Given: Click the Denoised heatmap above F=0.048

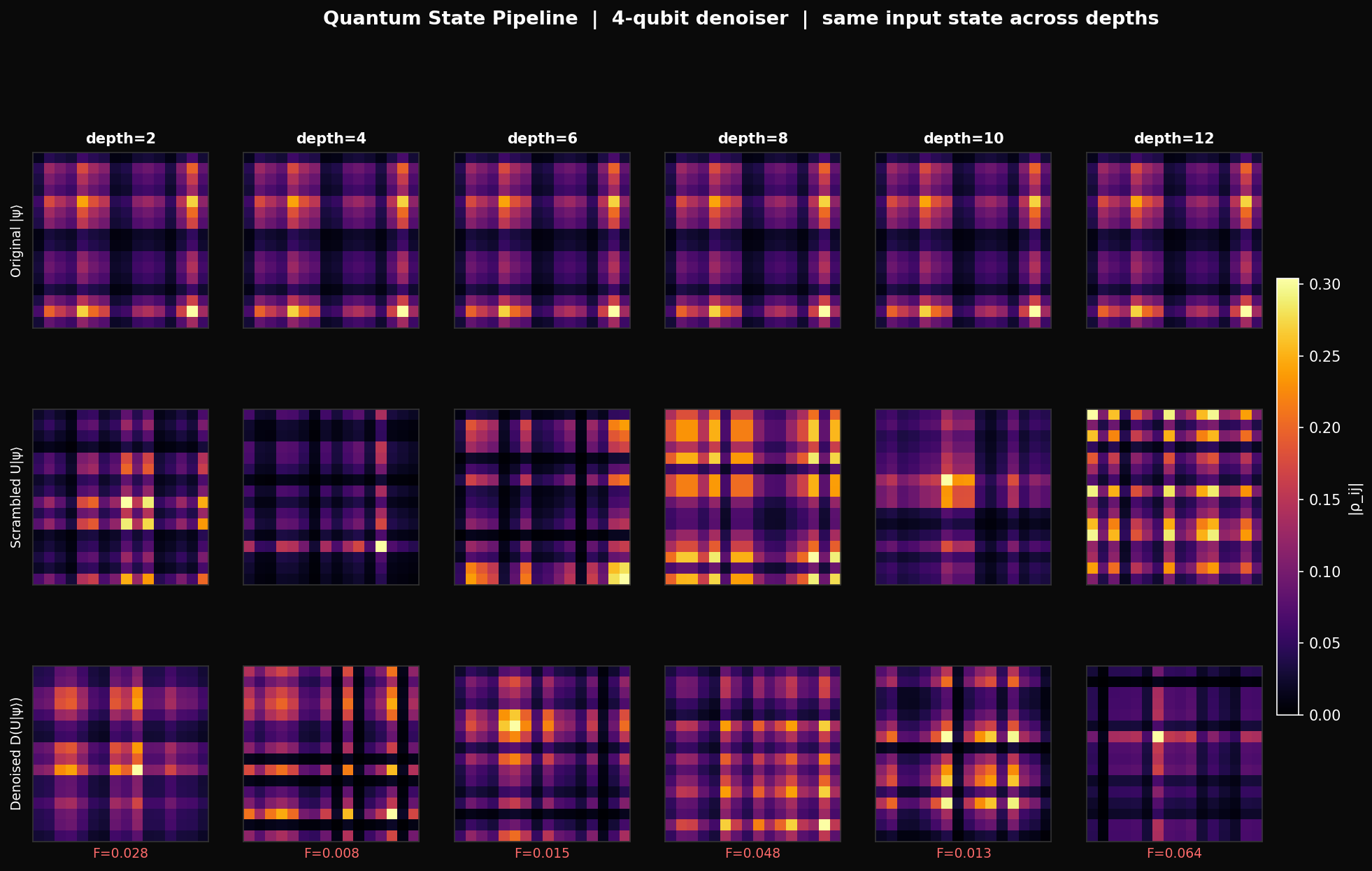Looking at the screenshot, I should (x=752, y=753).
